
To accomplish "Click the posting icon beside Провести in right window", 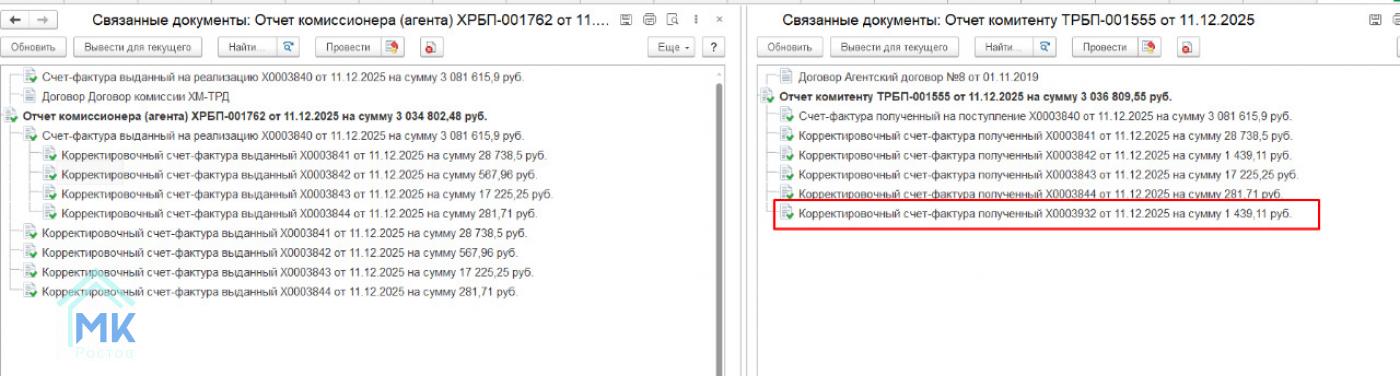I will (x=1149, y=47).
